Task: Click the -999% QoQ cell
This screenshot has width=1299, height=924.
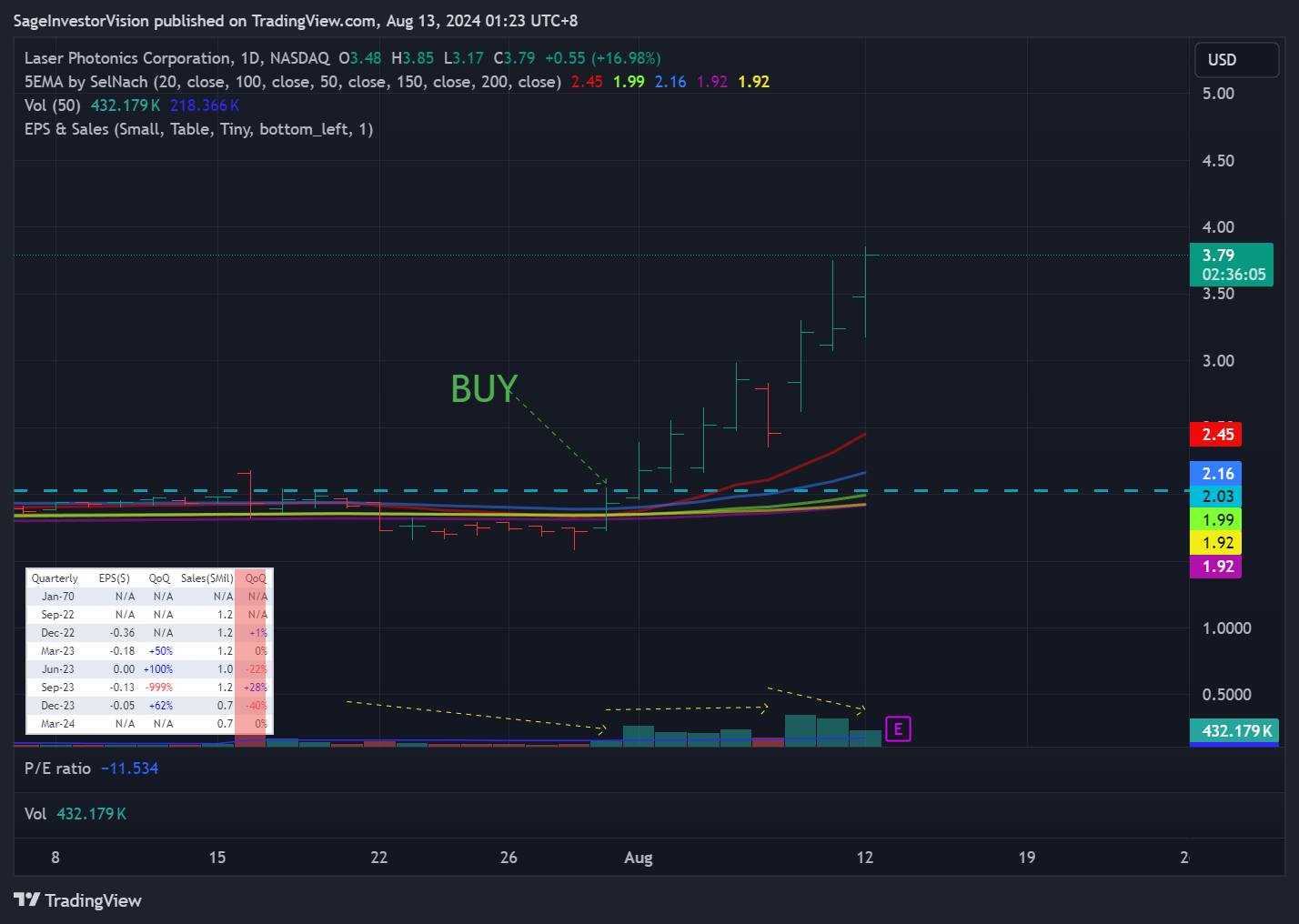Action: (158, 688)
